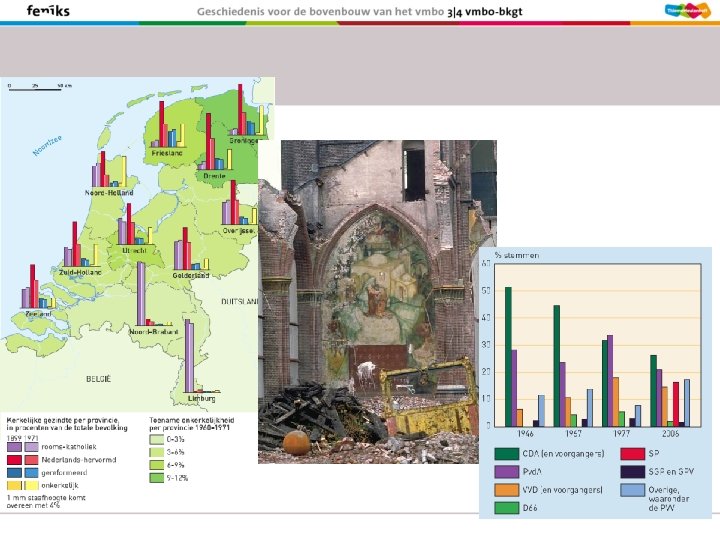Select the 'Noord-Holland' map label
This screenshot has width=720, height=540.
click(x=109, y=192)
